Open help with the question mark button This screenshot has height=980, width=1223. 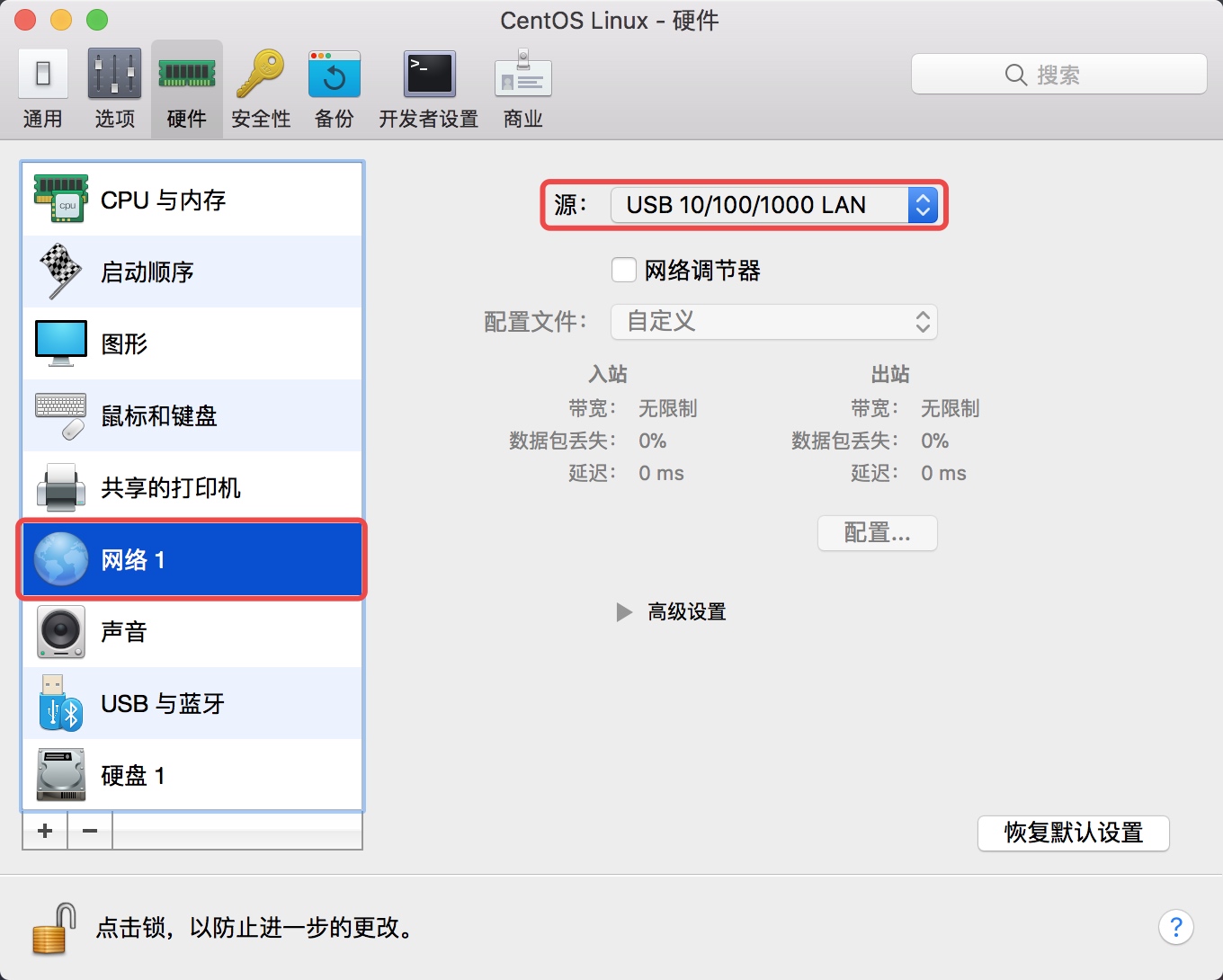pyautogui.click(x=1175, y=927)
